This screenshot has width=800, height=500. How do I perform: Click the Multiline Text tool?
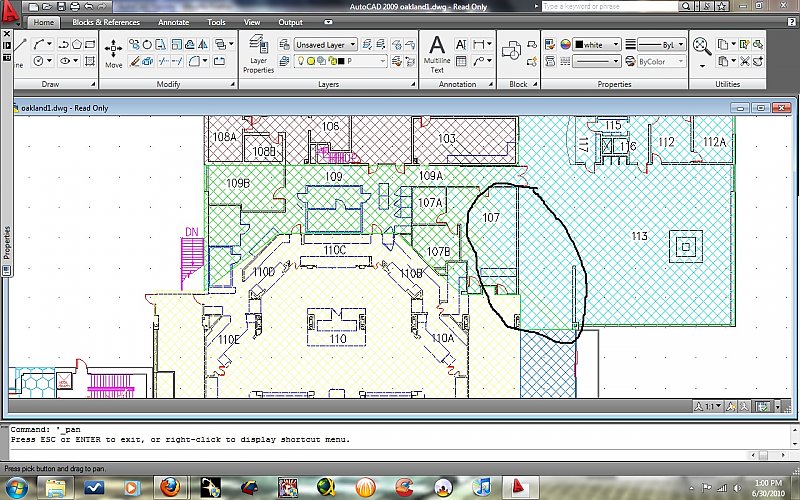coord(437,54)
